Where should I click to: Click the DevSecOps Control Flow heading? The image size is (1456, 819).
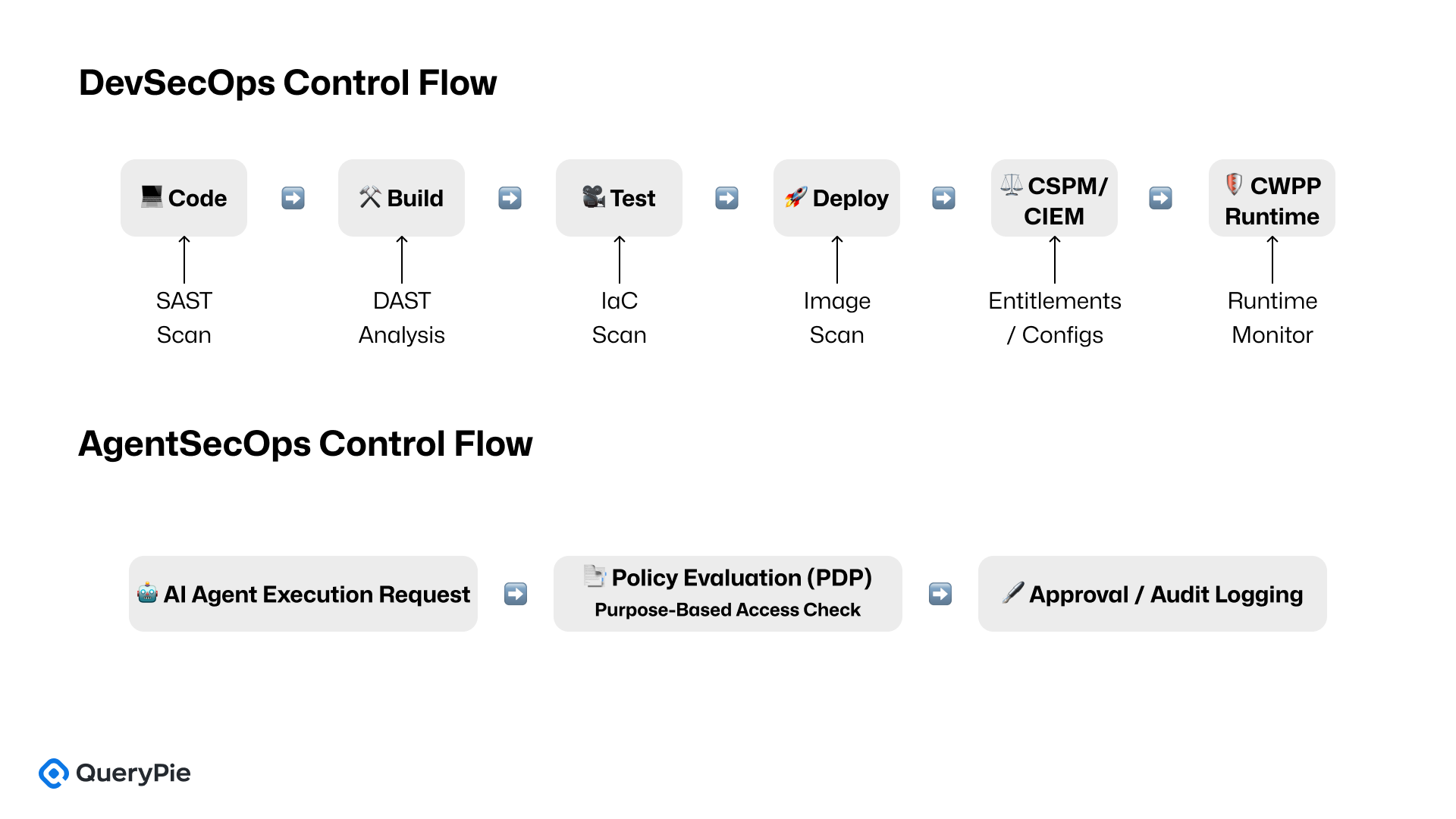[x=287, y=83]
